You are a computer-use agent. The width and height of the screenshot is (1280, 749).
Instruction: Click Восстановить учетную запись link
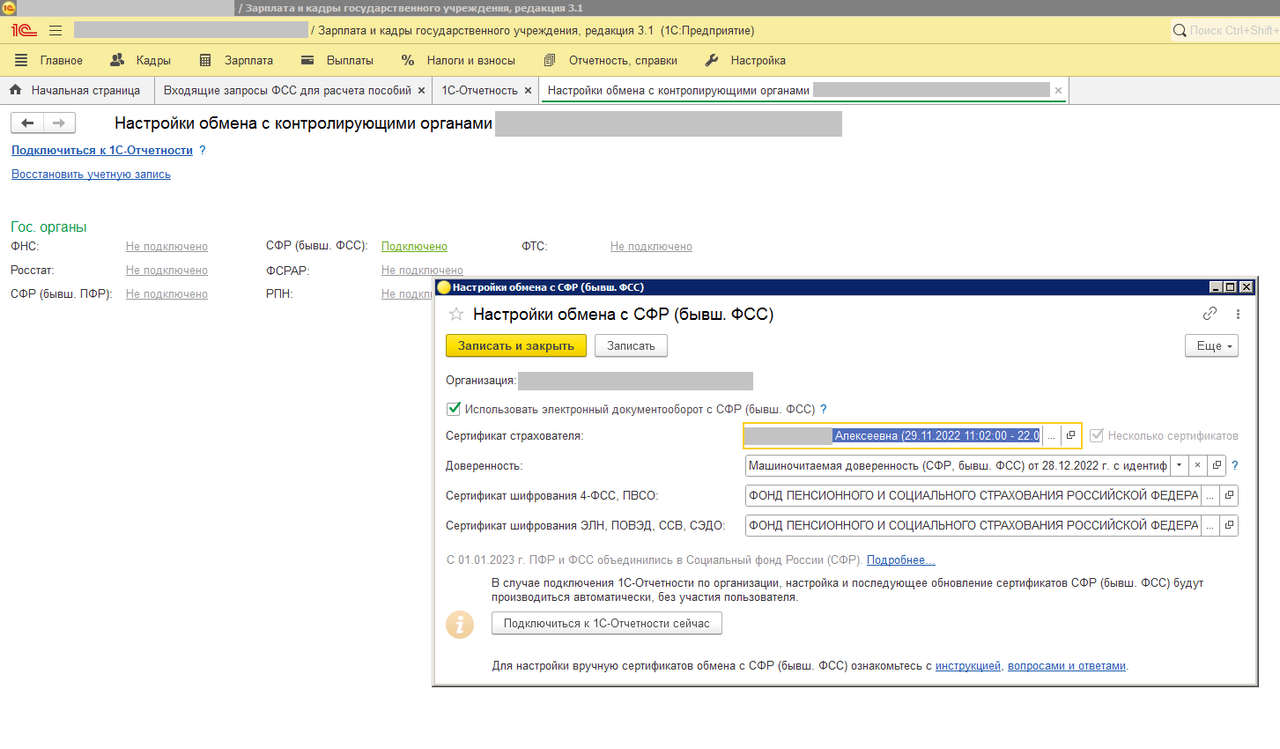tap(91, 174)
